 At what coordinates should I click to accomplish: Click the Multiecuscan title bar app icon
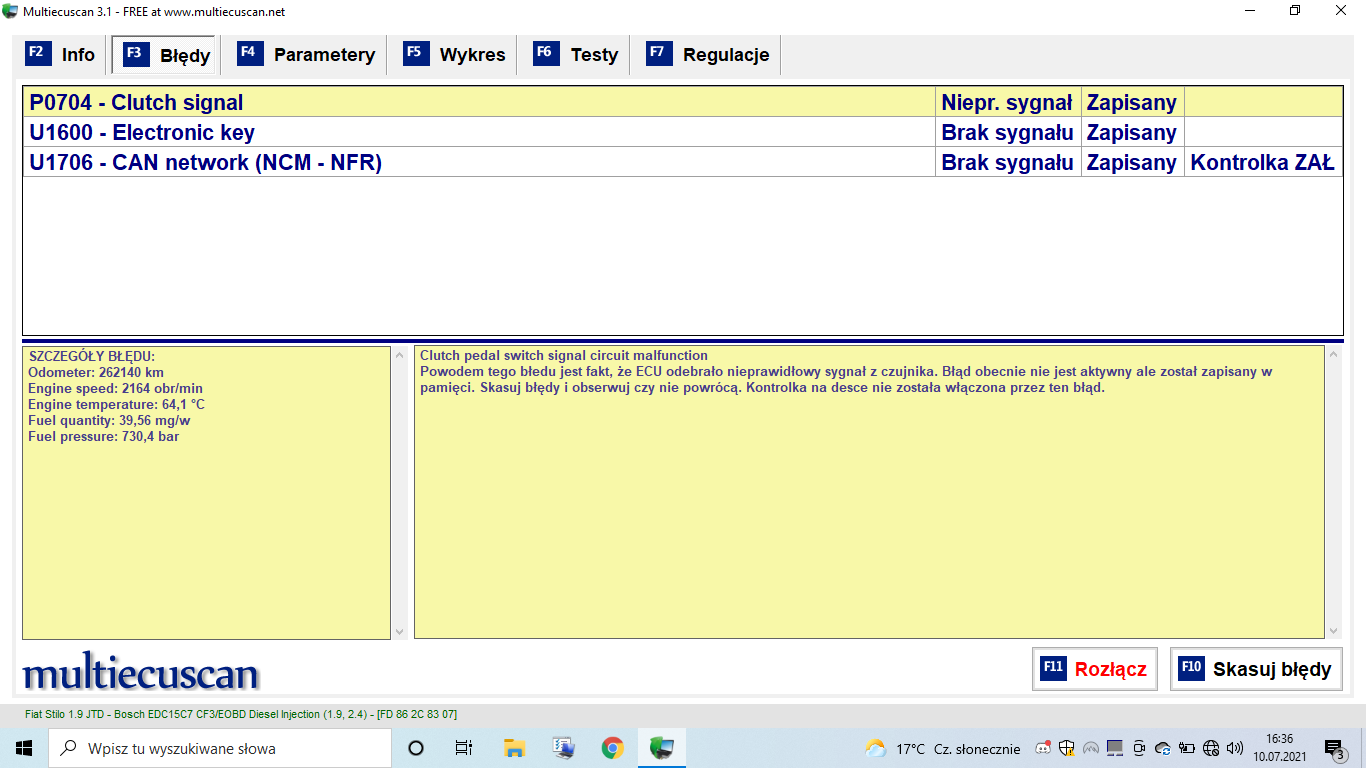pyautogui.click(x=10, y=11)
